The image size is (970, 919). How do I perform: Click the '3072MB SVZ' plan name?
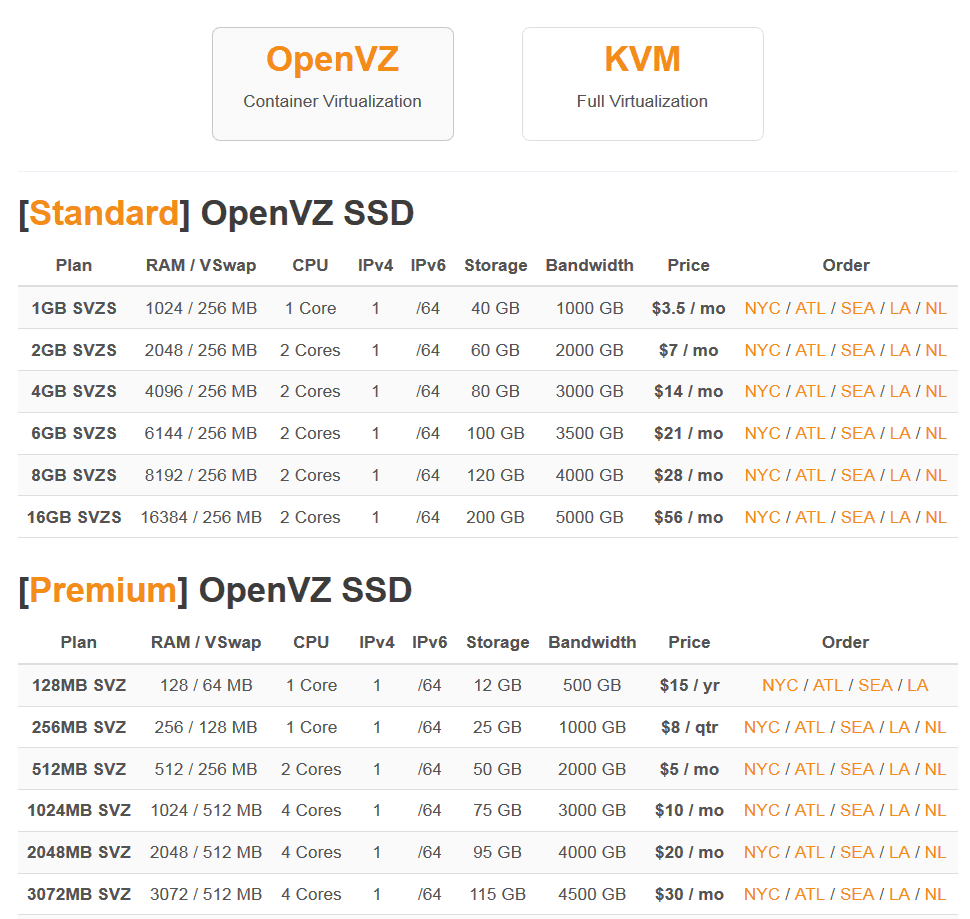click(x=79, y=894)
